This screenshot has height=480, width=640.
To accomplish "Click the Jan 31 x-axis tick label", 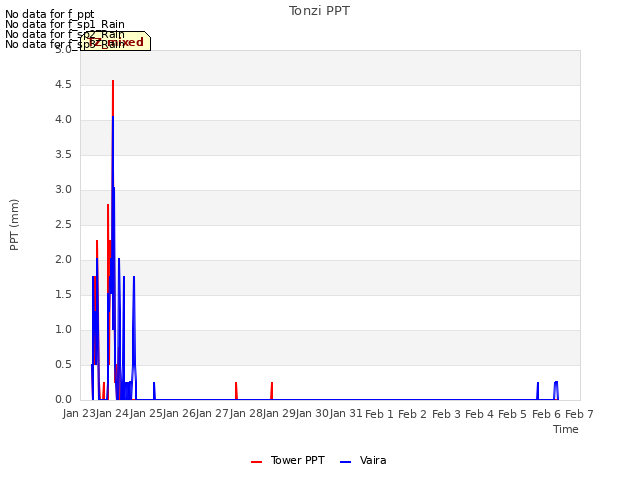I will coord(346,414).
